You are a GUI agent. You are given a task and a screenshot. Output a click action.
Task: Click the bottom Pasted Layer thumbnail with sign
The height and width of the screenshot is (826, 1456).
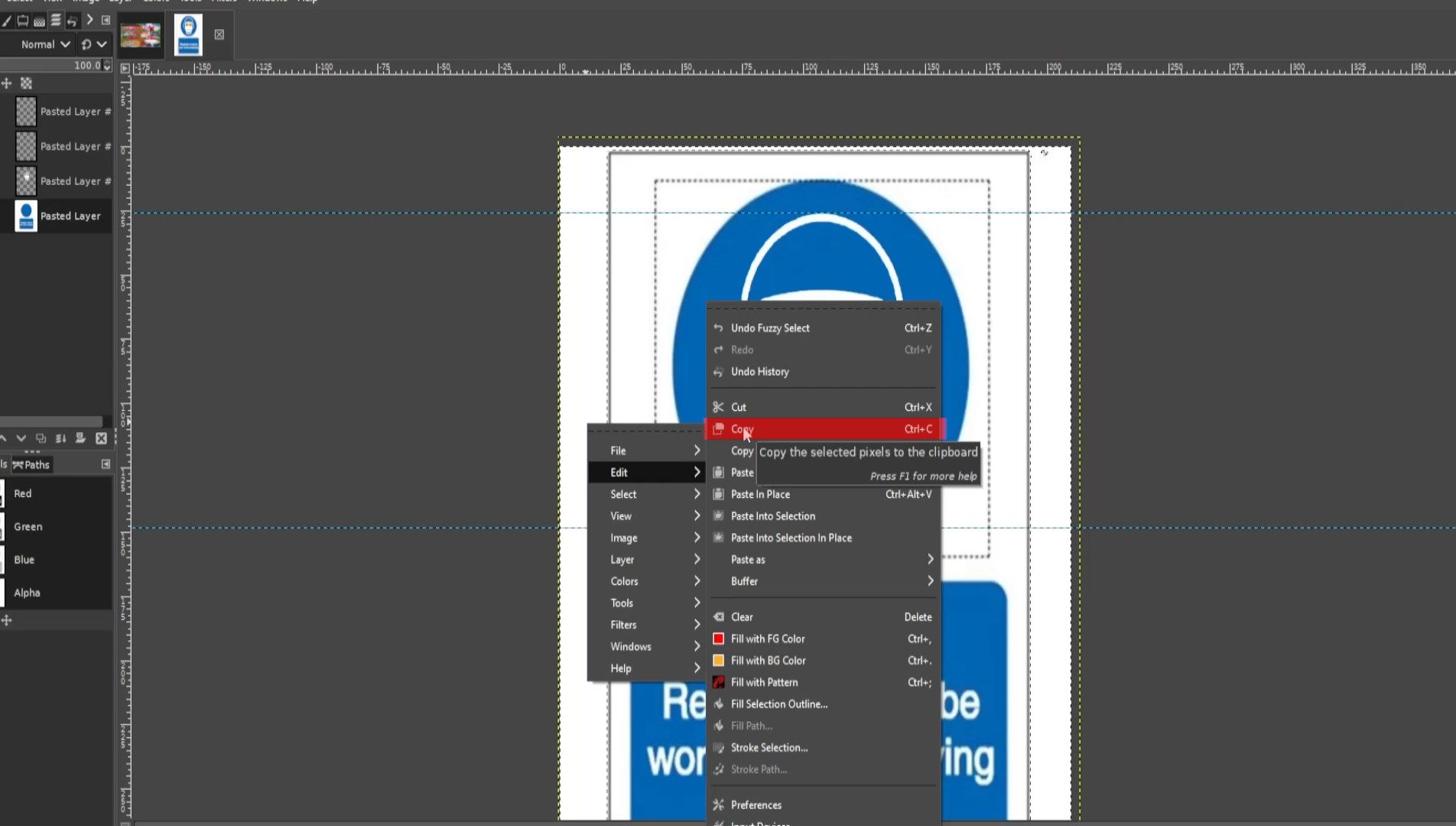coord(26,216)
